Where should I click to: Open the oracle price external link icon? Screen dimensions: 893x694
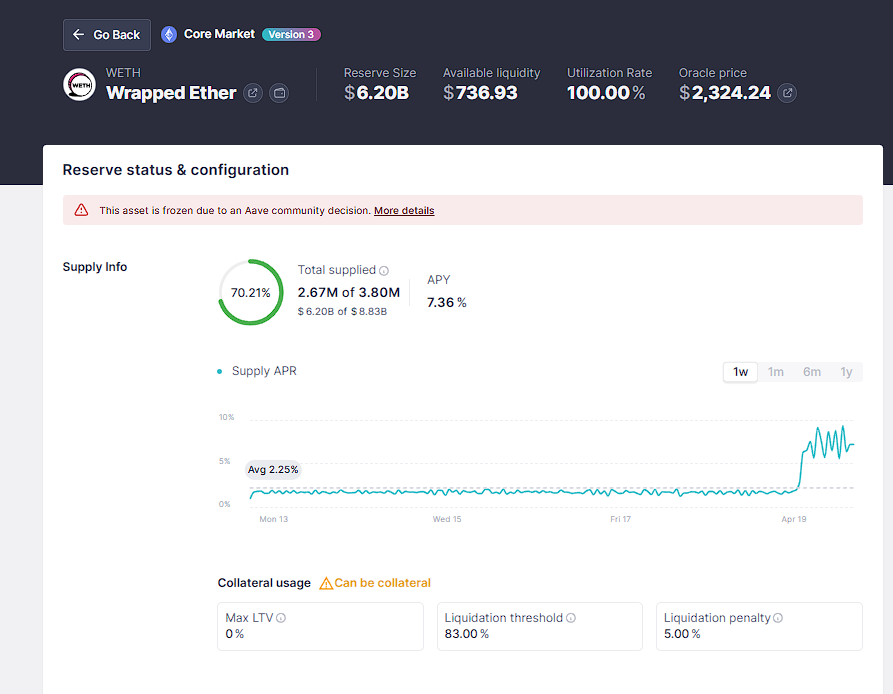click(787, 93)
